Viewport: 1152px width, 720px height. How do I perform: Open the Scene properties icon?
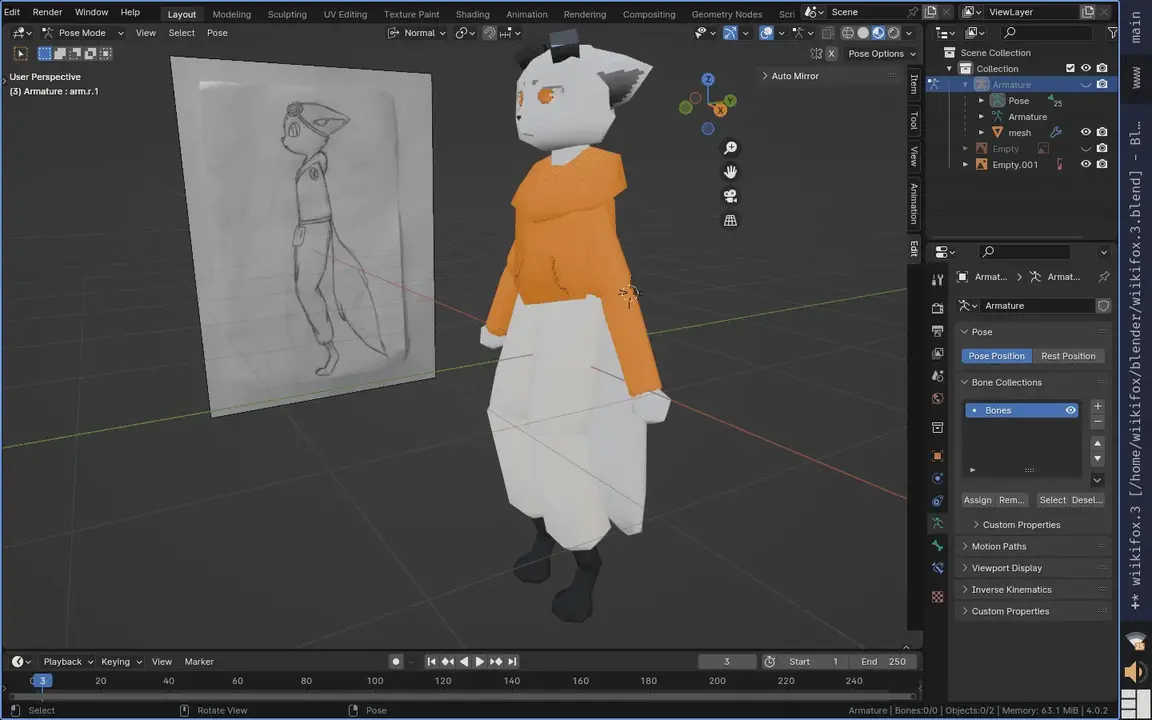pyautogui.click(x=937, y=376)
